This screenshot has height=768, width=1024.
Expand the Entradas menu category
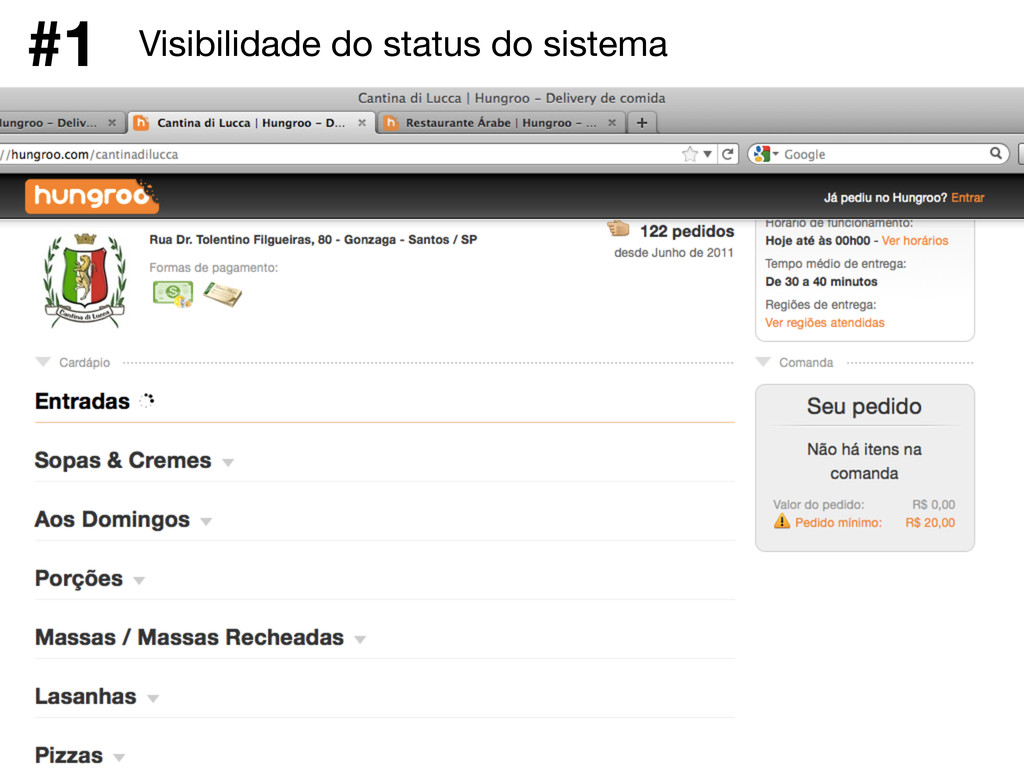[82, 401]
